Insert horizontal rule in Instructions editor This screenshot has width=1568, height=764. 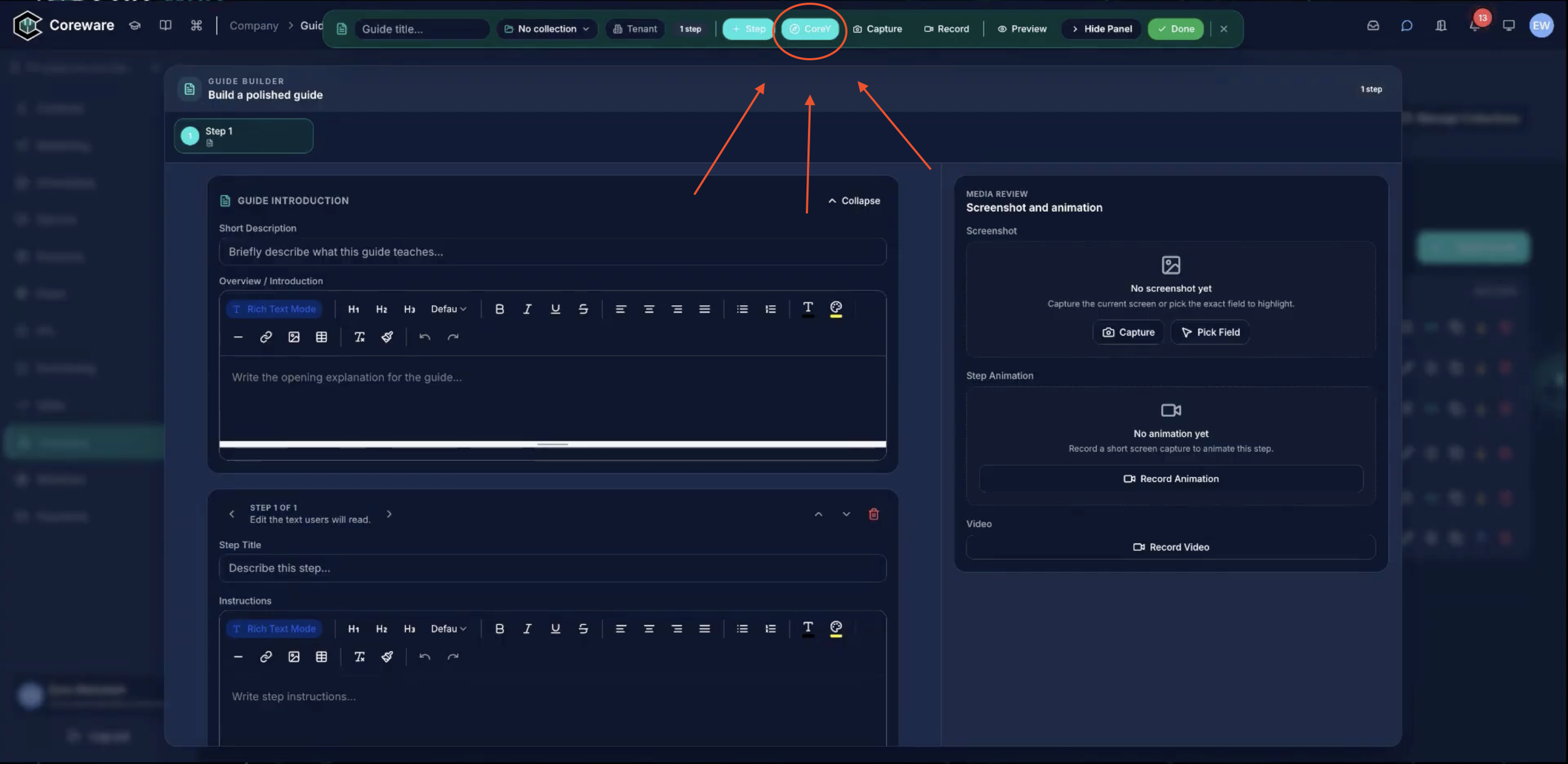click(238, 657)
